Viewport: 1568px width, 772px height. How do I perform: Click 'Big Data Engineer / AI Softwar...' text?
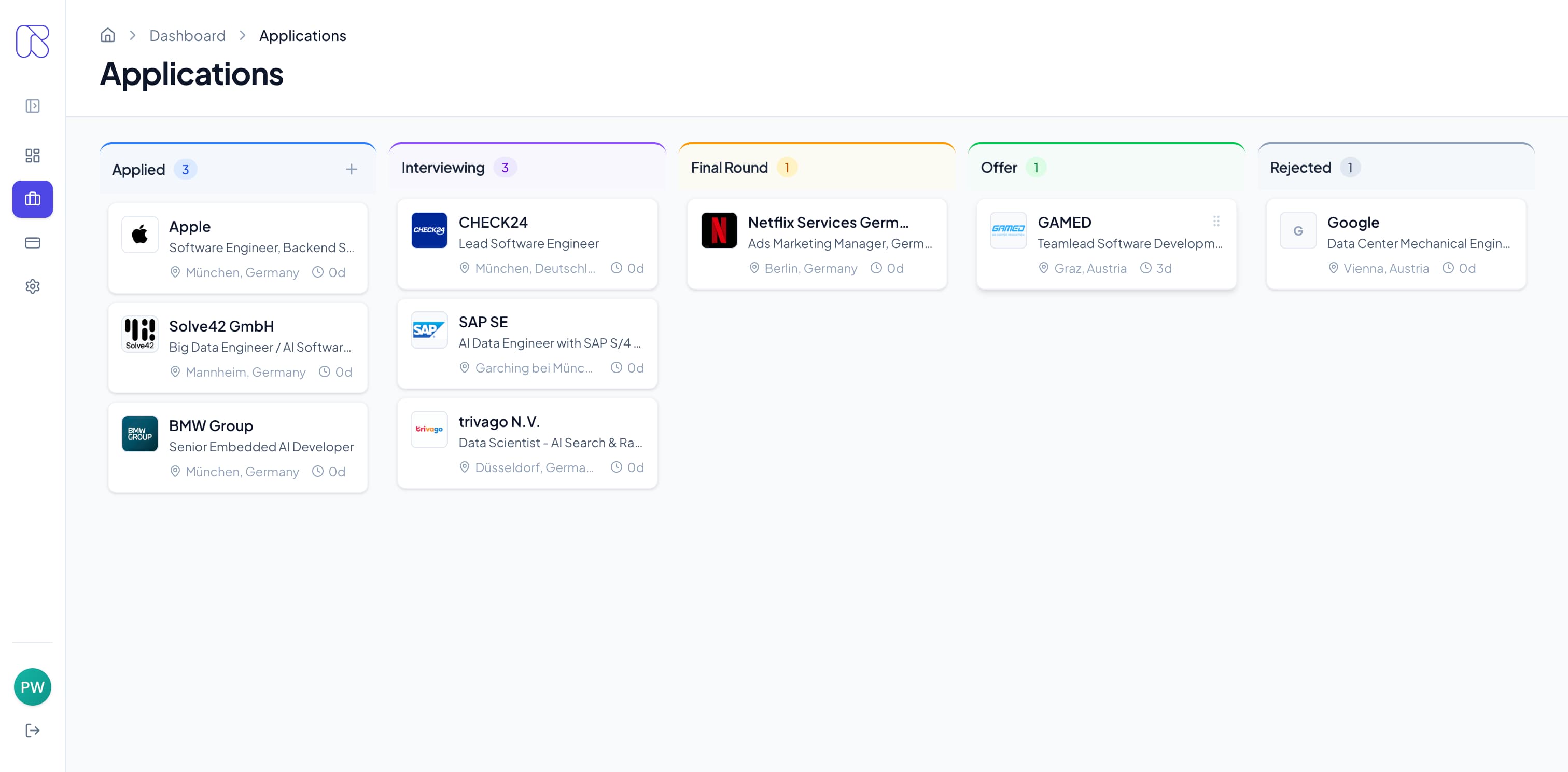260,347
